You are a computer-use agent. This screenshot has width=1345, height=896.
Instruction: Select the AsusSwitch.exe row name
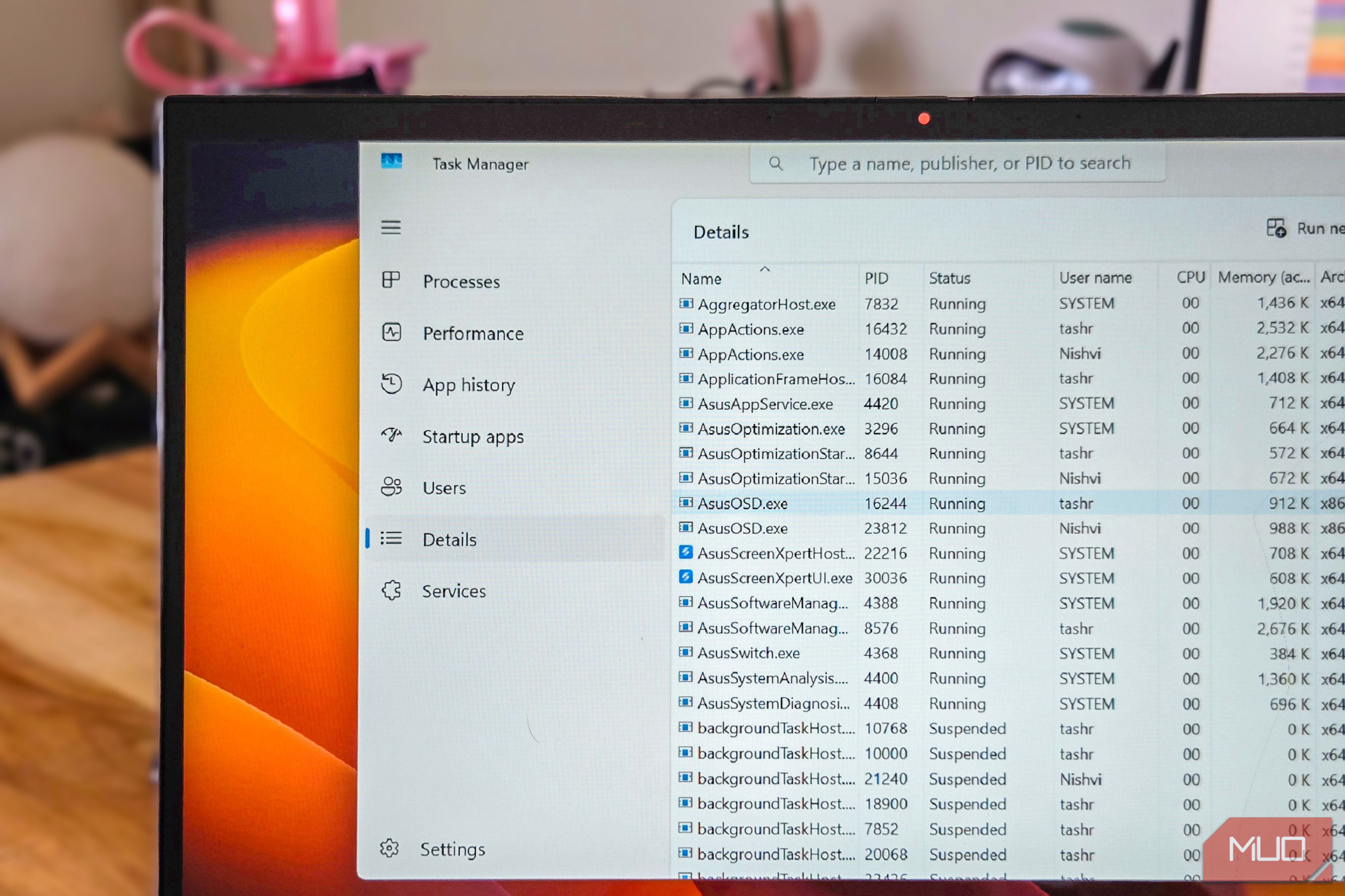[749, 653]
